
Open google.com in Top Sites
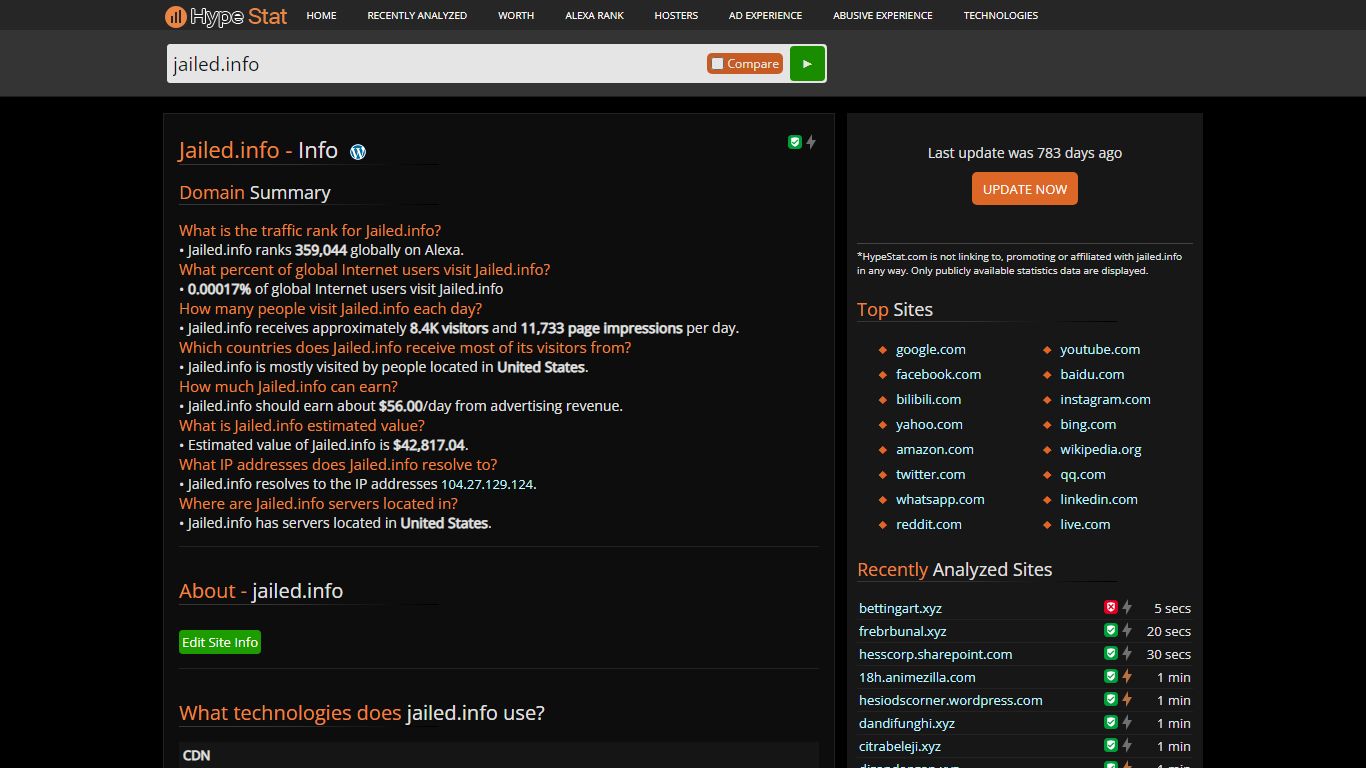click(x=931, y=349)
